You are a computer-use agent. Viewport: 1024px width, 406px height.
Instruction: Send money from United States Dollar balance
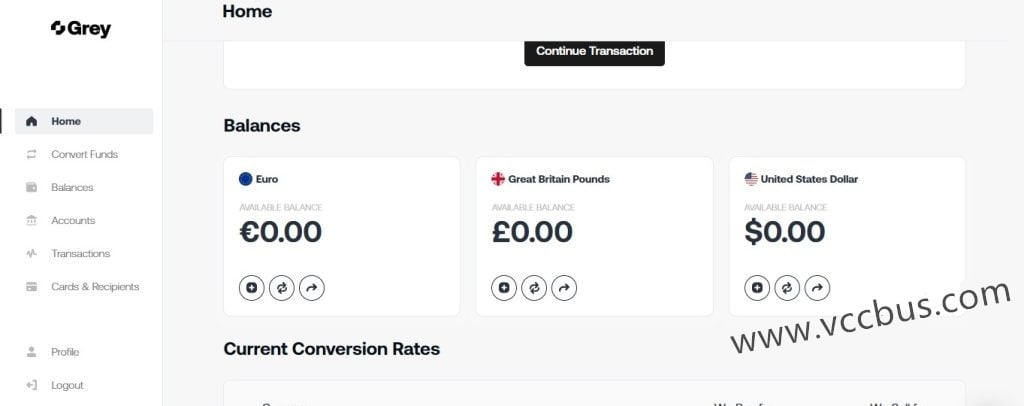pos(817,287)
